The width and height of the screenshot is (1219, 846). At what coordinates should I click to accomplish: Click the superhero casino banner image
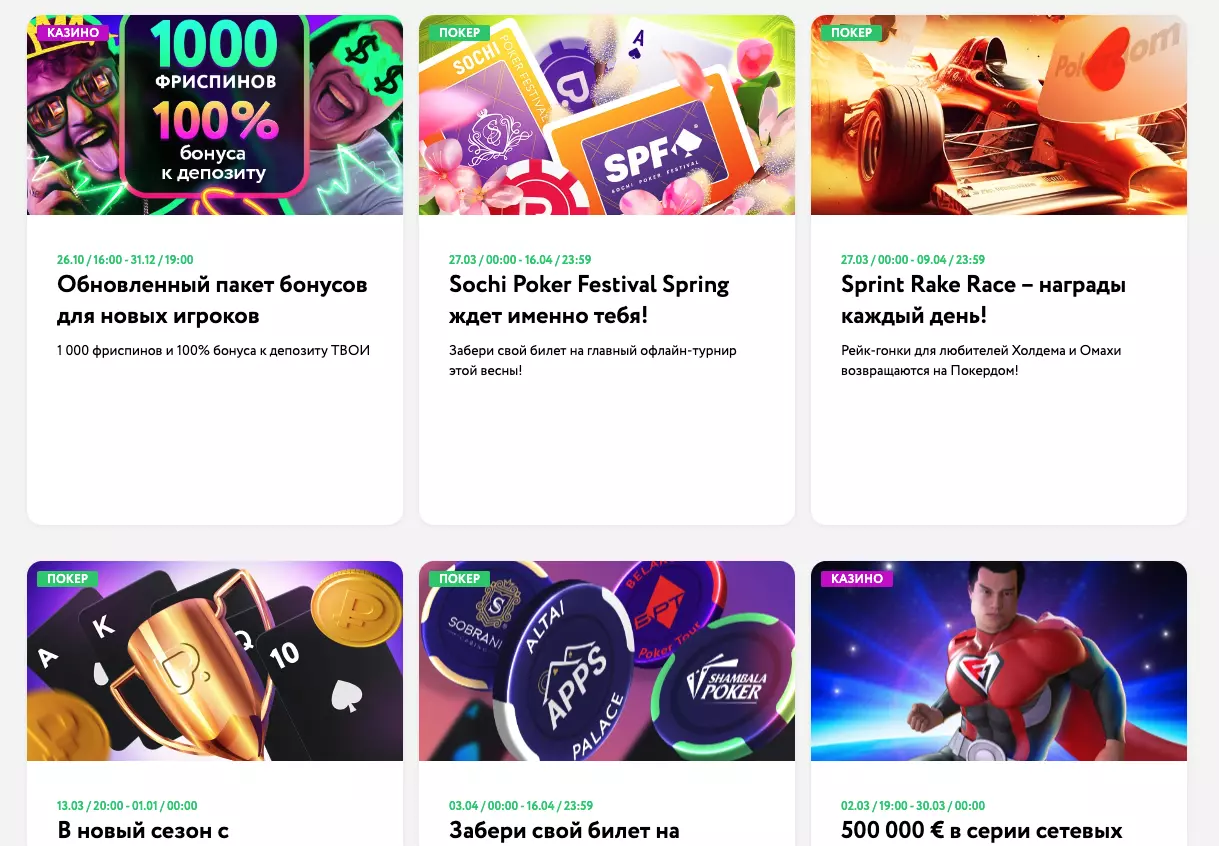[998, 661]
